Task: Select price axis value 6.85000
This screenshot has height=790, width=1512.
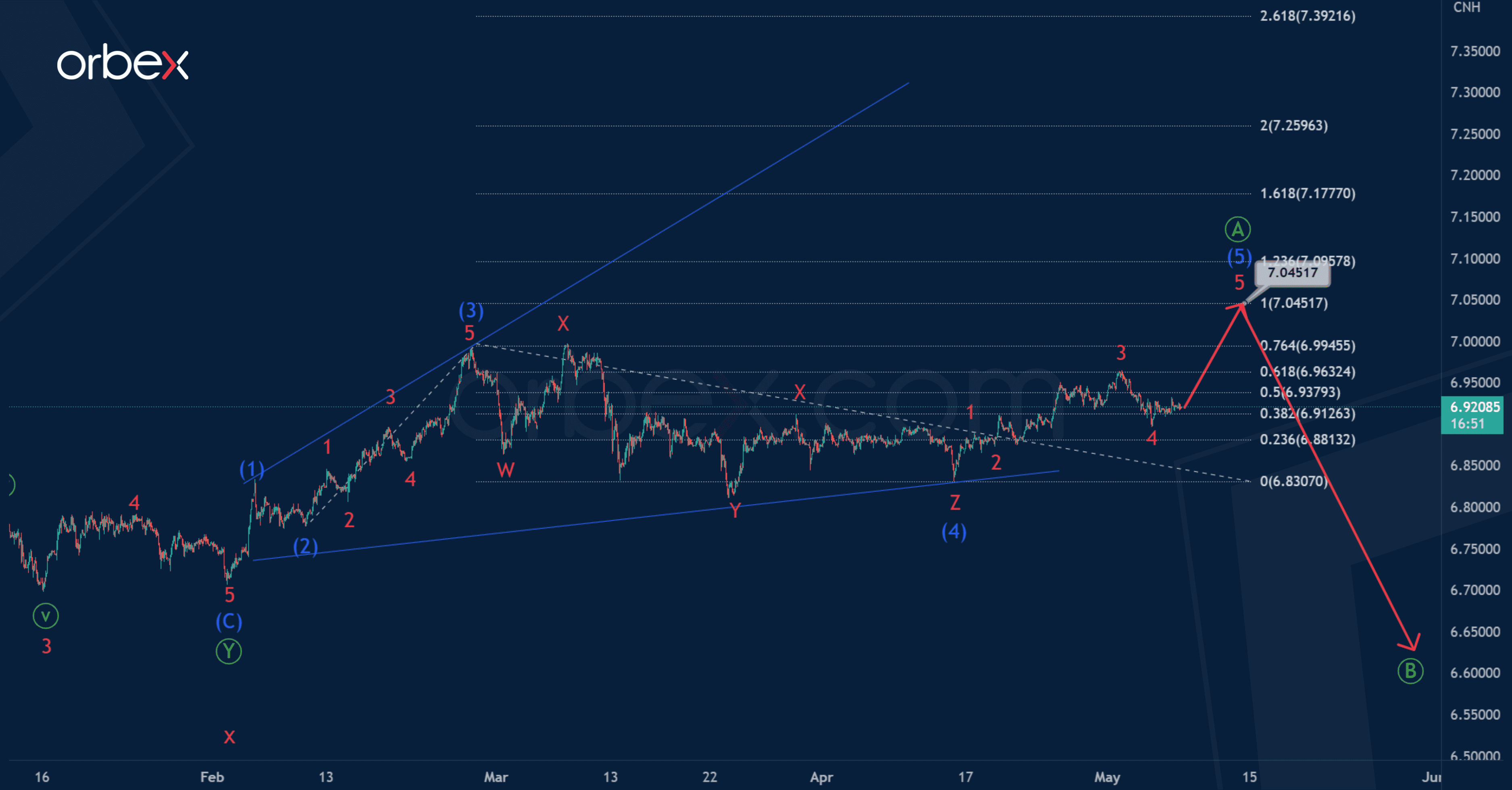Action: click(x=1475, y=465)
